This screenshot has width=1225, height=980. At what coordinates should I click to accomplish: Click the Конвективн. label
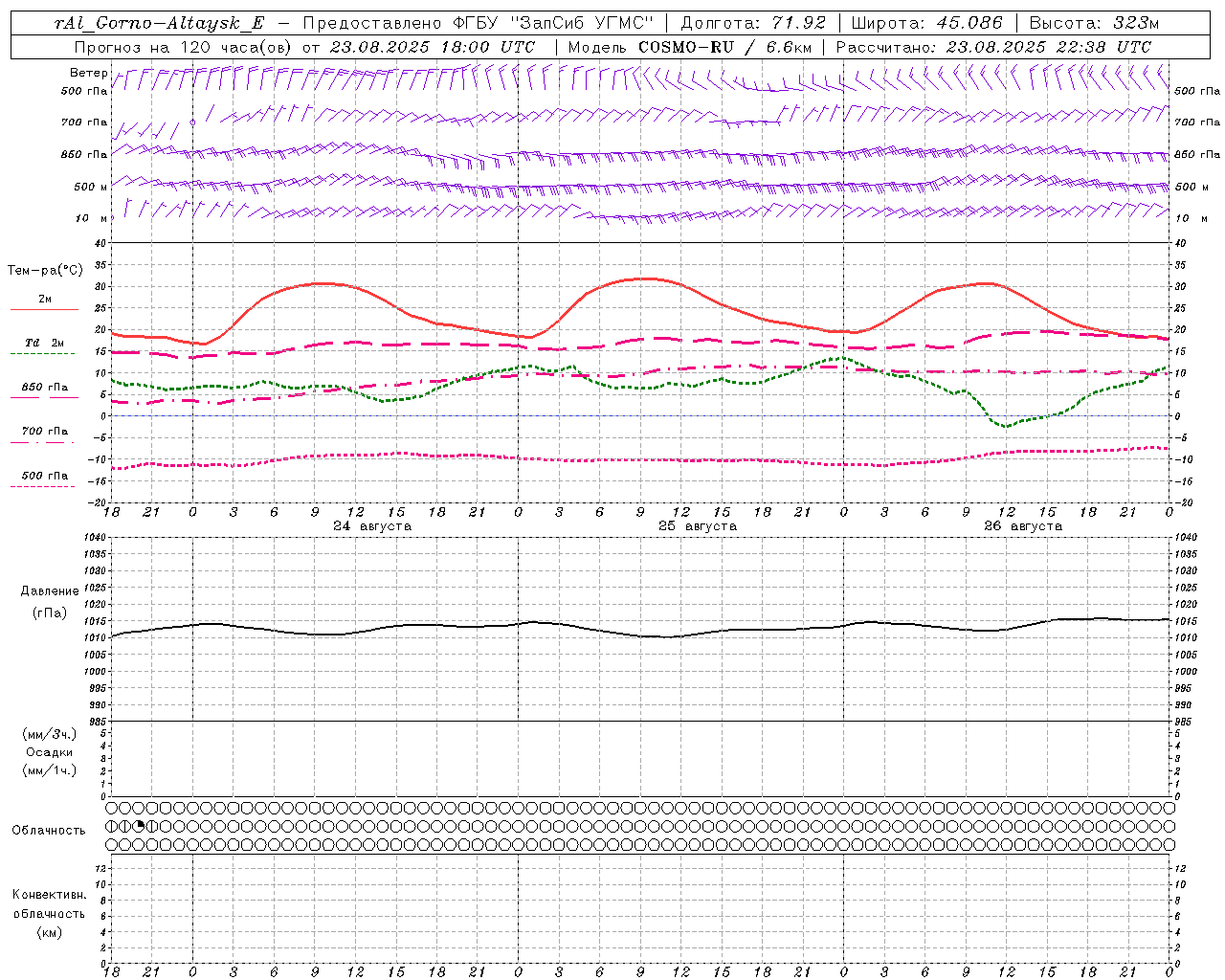(x=49, y=895)
